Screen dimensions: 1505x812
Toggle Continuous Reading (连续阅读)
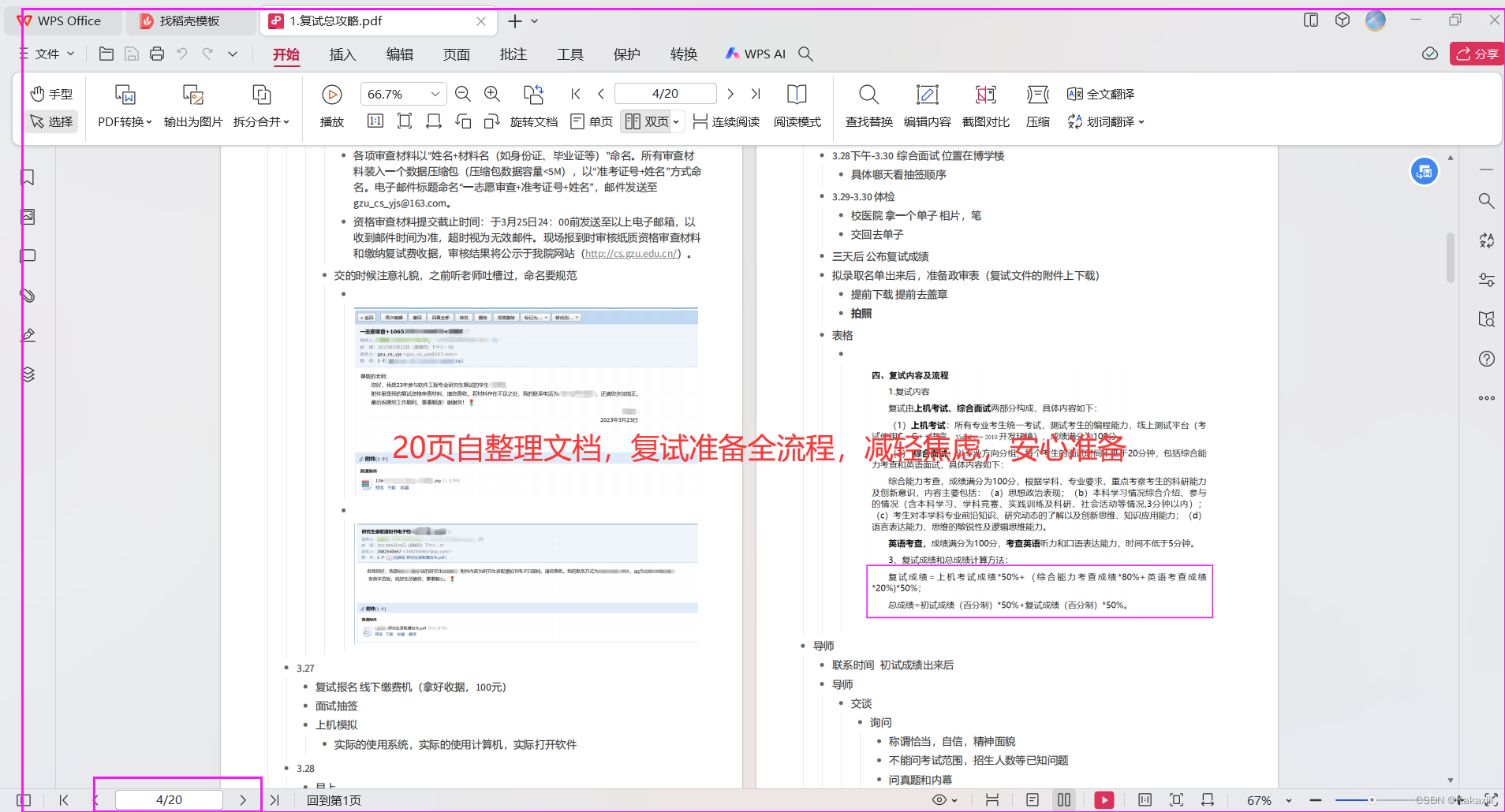(726, 121)
